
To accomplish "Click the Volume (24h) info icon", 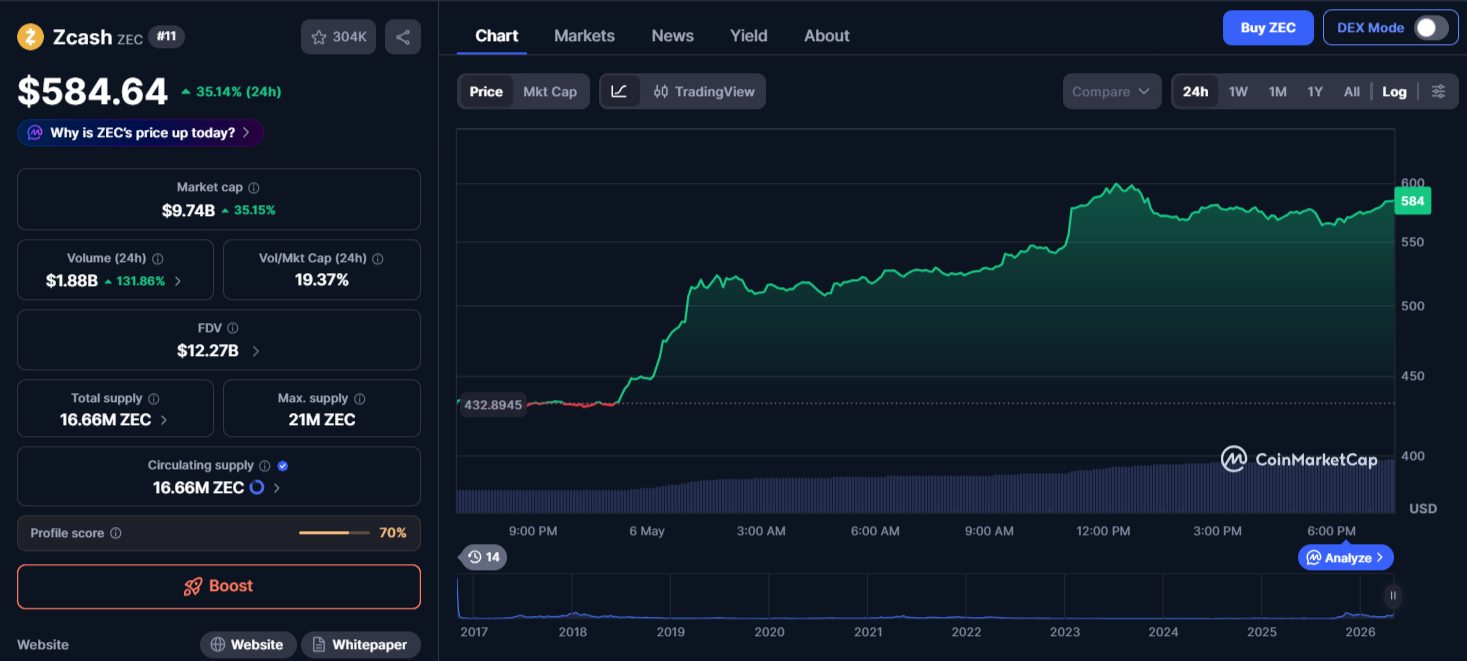I will point(158,258).
